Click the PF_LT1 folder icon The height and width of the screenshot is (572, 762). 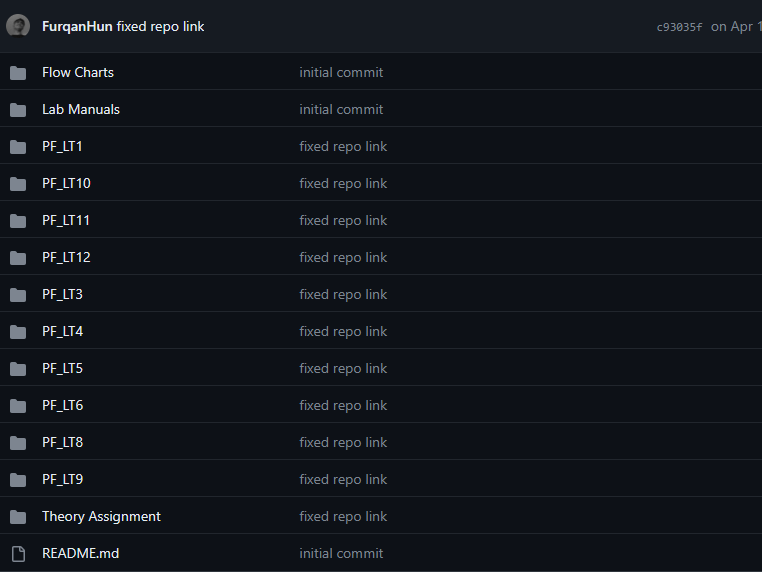18,147
